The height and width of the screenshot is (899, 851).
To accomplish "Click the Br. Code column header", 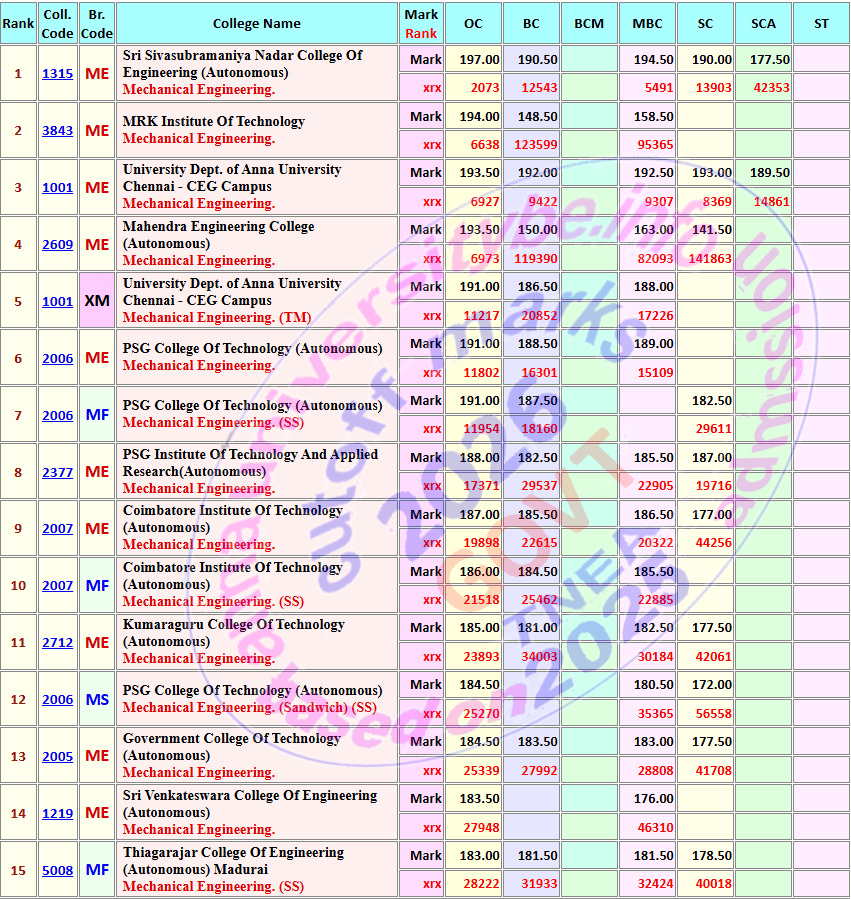I will [97, 24].
